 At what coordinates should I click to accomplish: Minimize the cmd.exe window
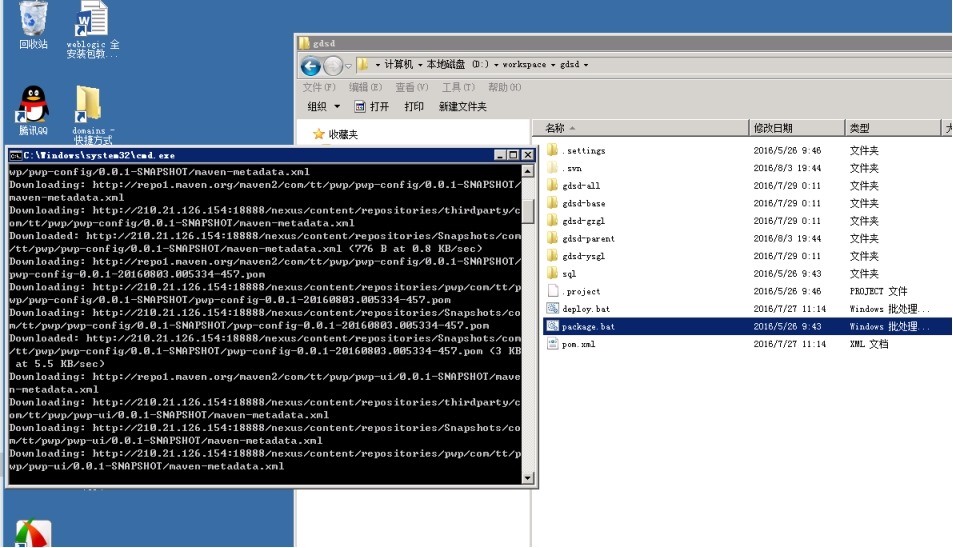tap(500, 155)
